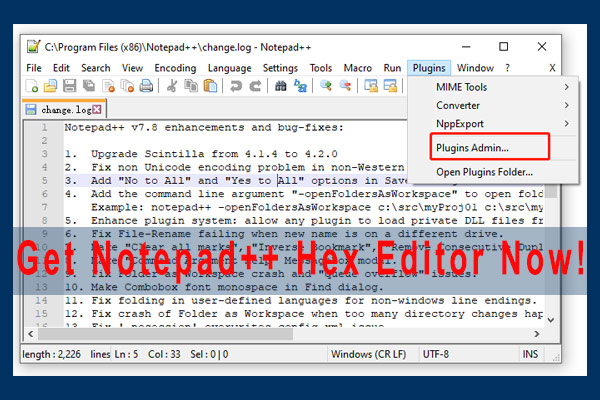Click the blue save-state icon on change.log tab
Screen dimensions: 600x400
point(31,110)
